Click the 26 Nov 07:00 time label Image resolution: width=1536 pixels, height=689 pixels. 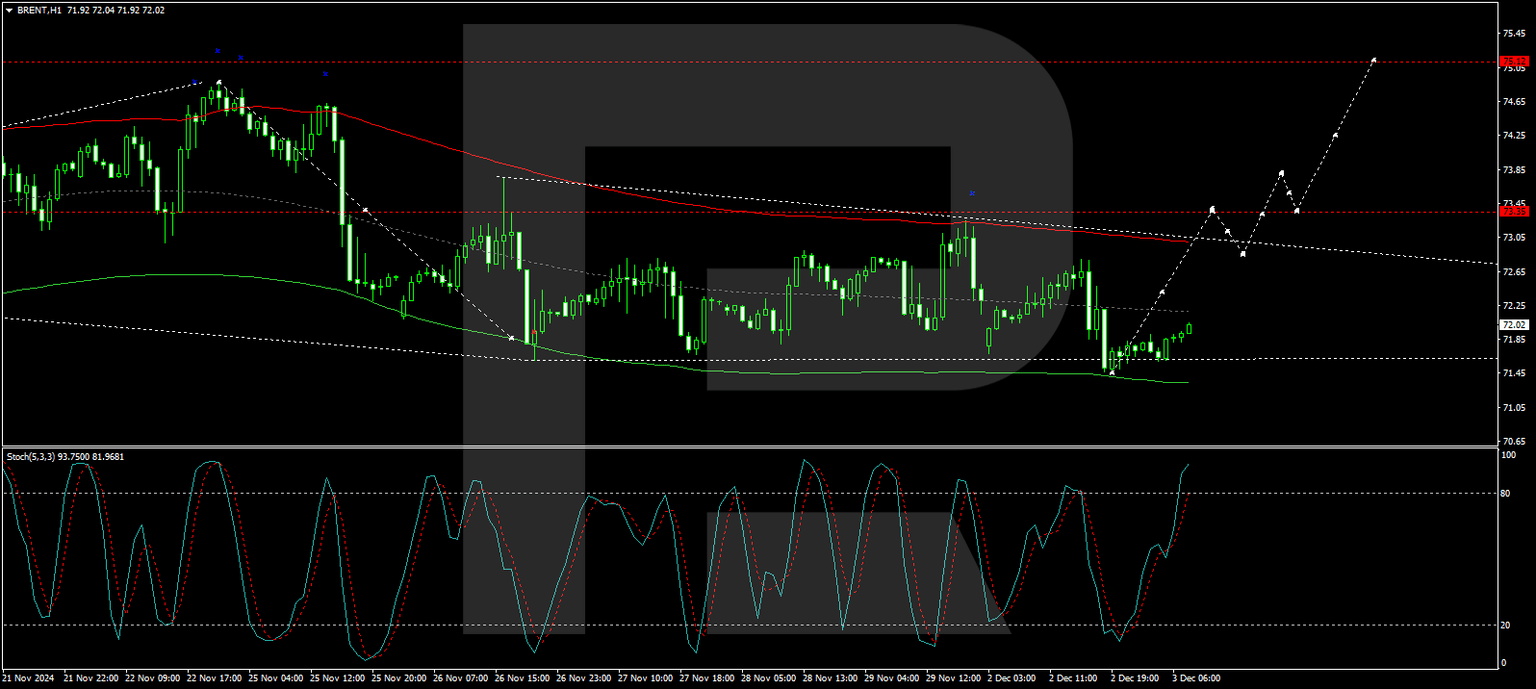461,678
